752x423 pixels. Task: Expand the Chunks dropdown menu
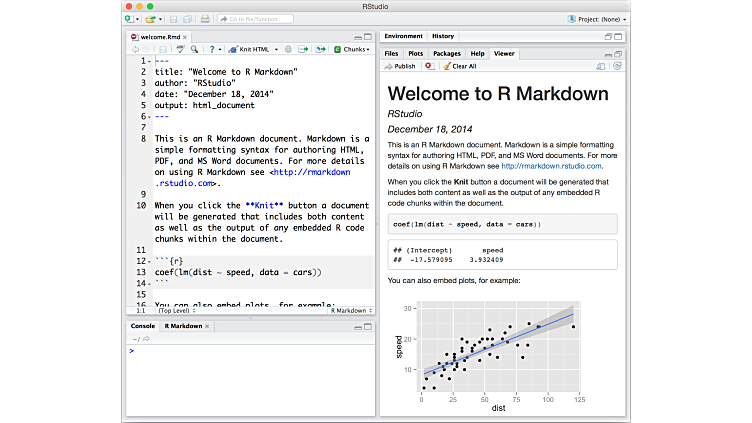[x=352, y=49]
